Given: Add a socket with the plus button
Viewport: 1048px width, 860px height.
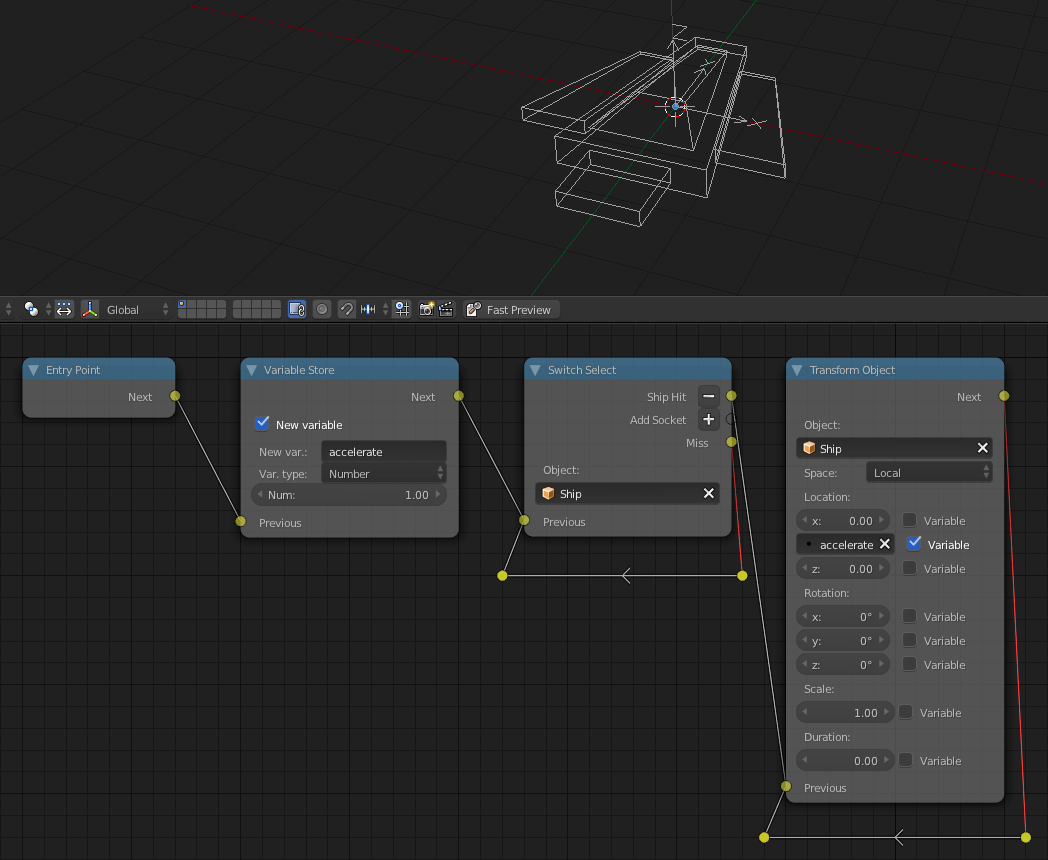Looking at the screenshot, I should 708,420.
